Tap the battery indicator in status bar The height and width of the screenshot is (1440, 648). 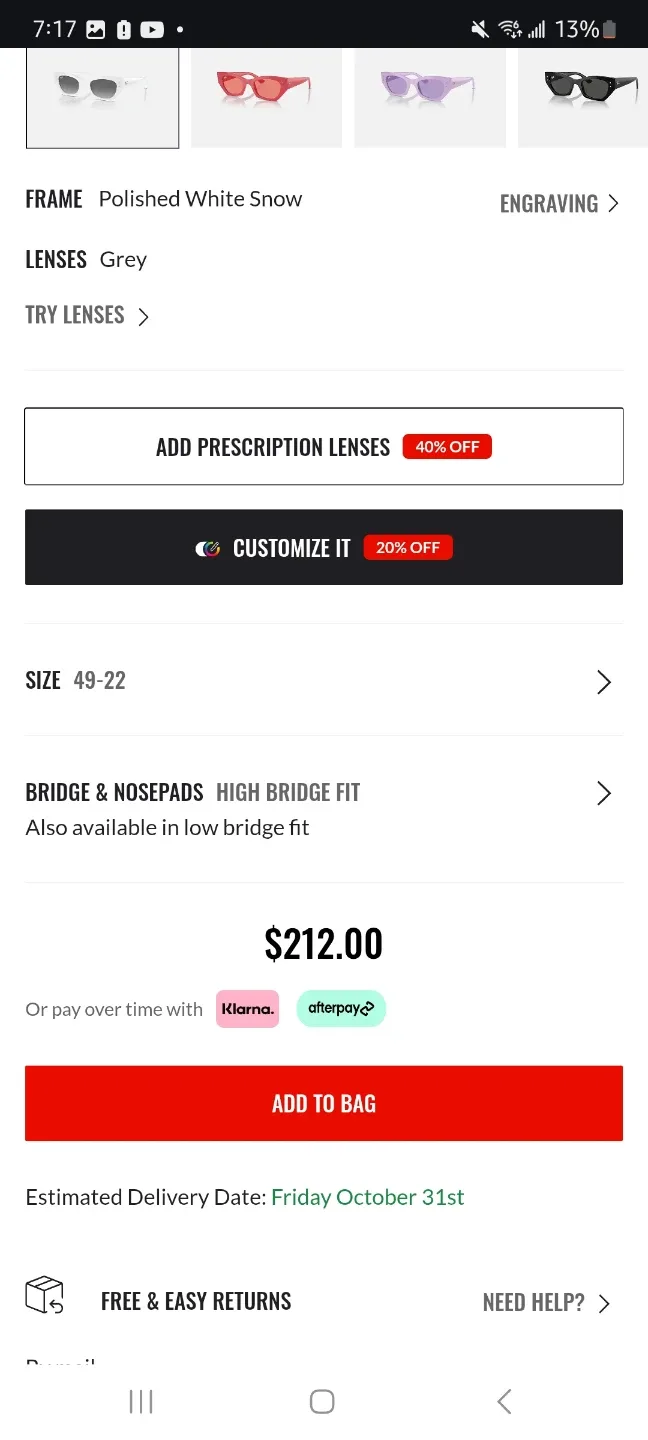(x=610, y=30)
